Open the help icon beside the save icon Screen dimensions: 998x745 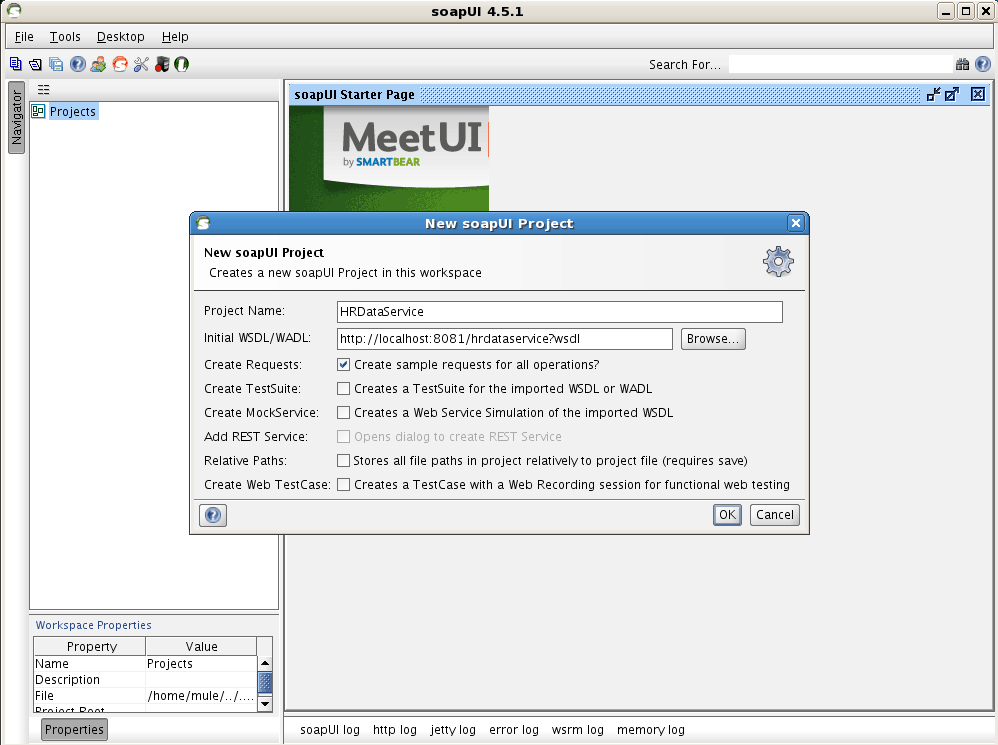click(78, 64)
